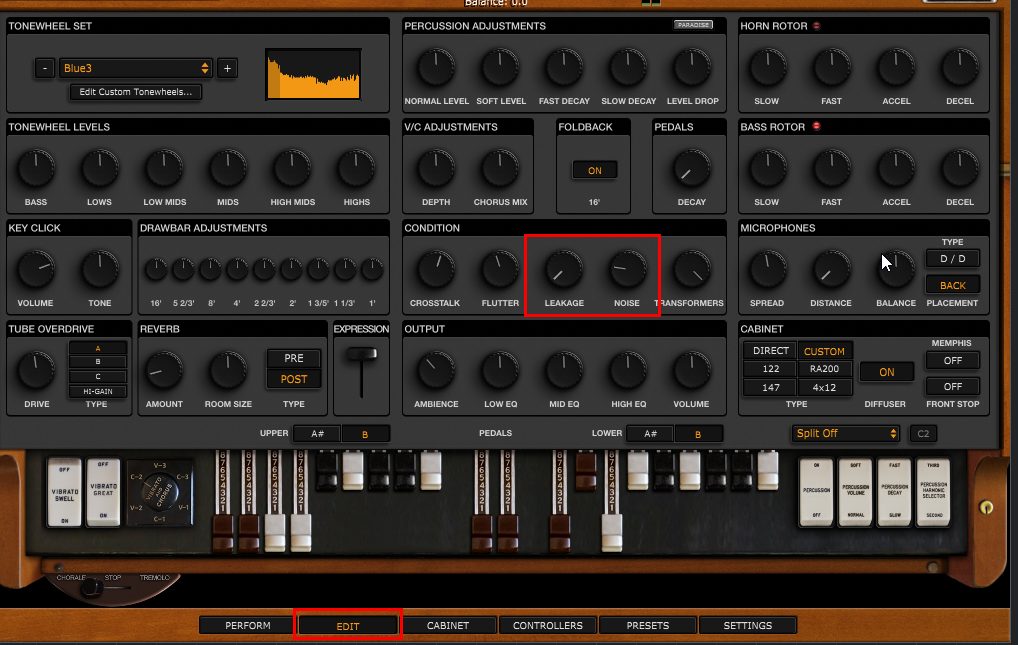Toggle the Memphis OFF button
The height and width of the screenshot is (645, 1018).
[x=952, y=360]
